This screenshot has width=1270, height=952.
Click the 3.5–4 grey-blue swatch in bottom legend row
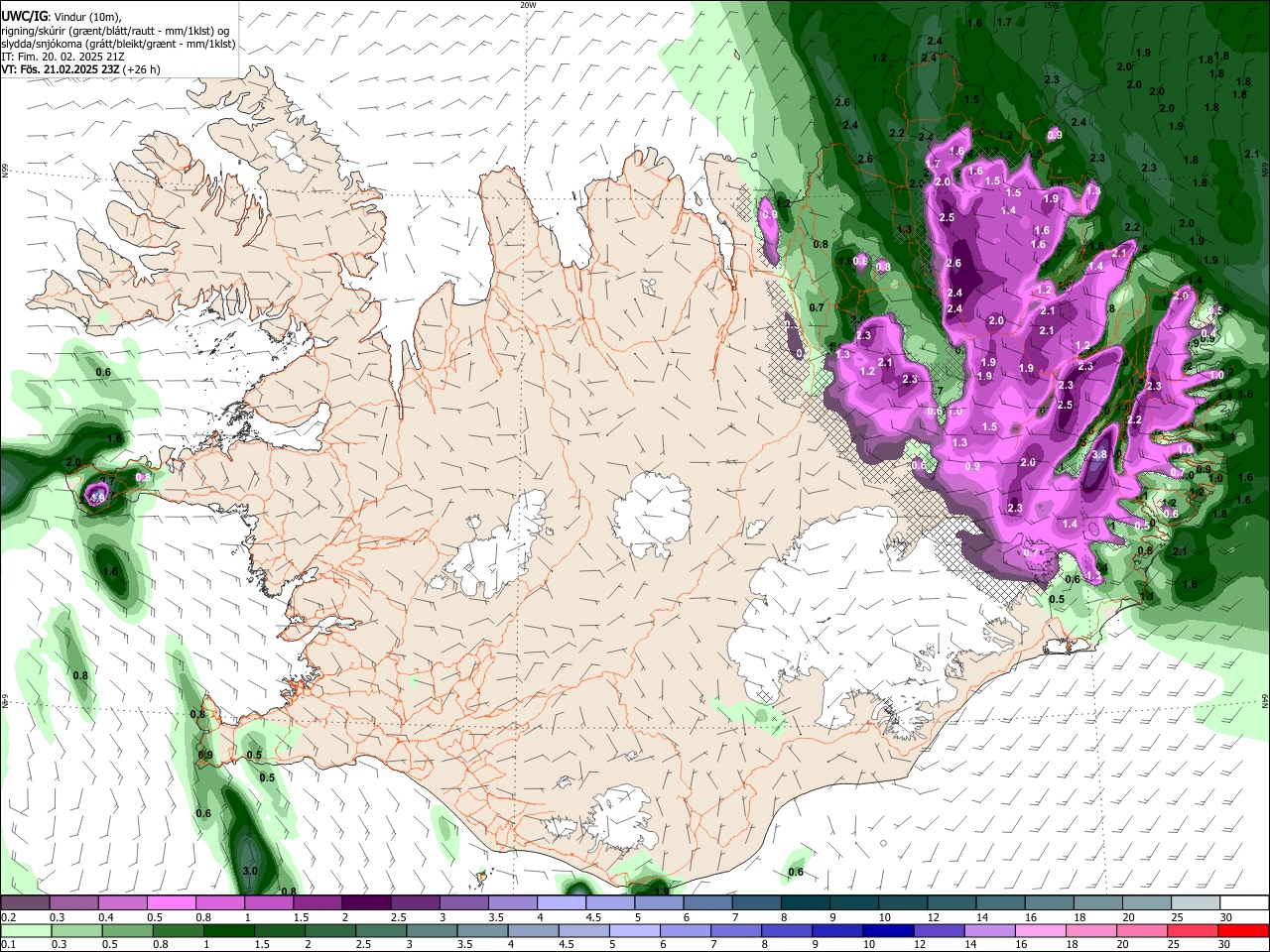pyautogui.click(x=482, y=930)
